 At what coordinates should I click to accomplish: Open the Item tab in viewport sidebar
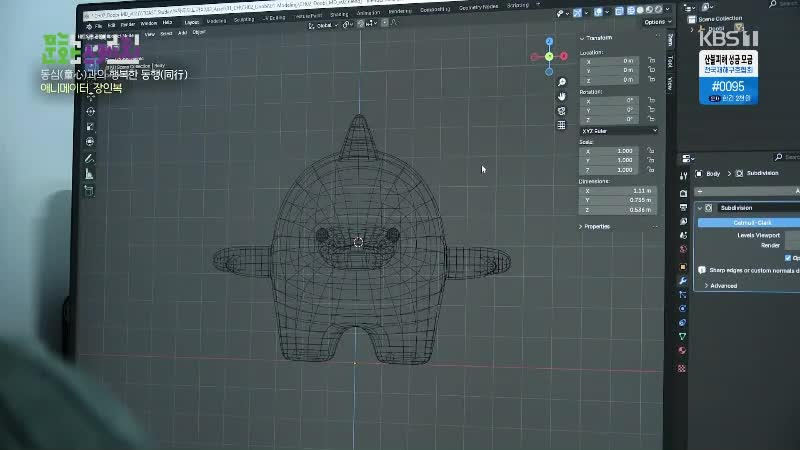point(670,40)
